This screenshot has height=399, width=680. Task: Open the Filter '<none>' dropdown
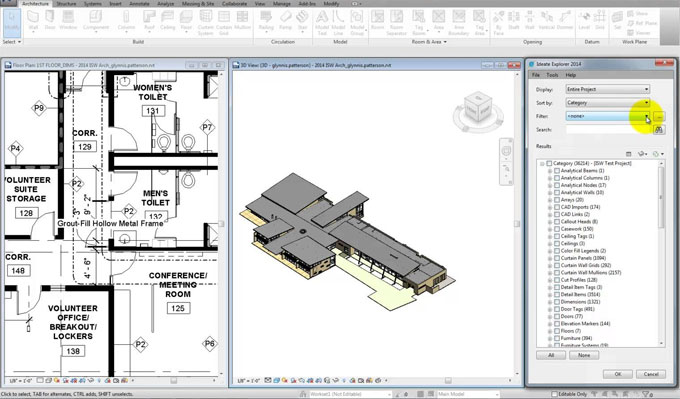point(608,116)
